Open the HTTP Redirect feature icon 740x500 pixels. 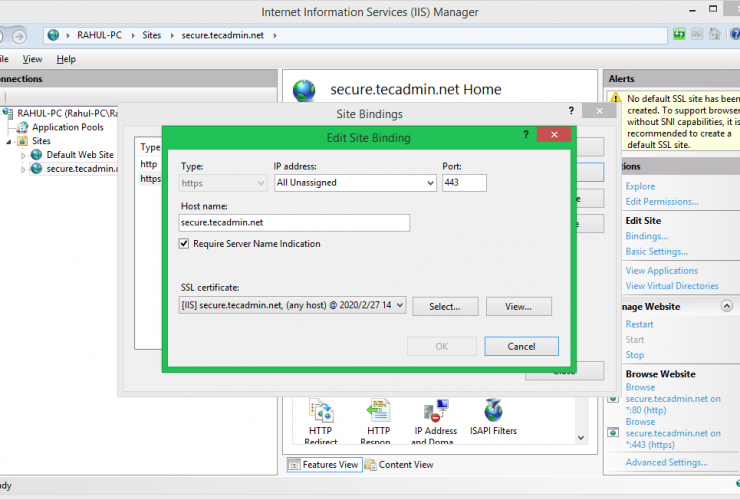click(x=321, y=412)
